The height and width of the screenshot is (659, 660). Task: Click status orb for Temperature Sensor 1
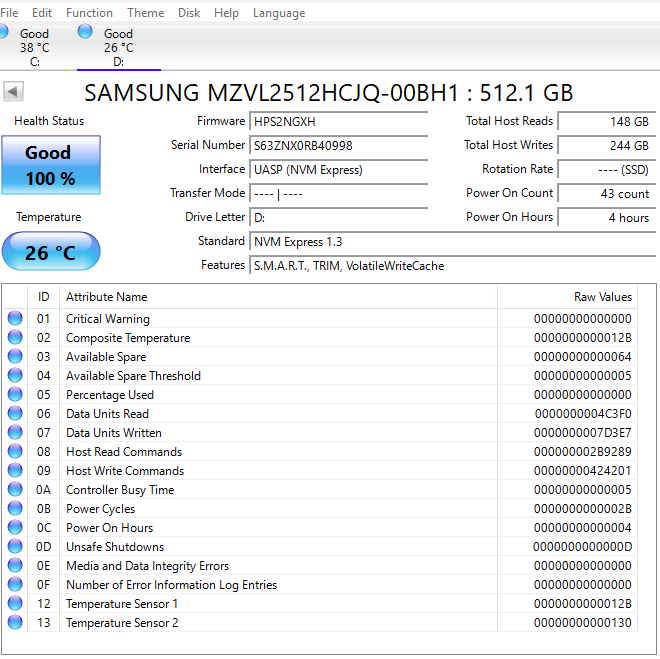15,603
